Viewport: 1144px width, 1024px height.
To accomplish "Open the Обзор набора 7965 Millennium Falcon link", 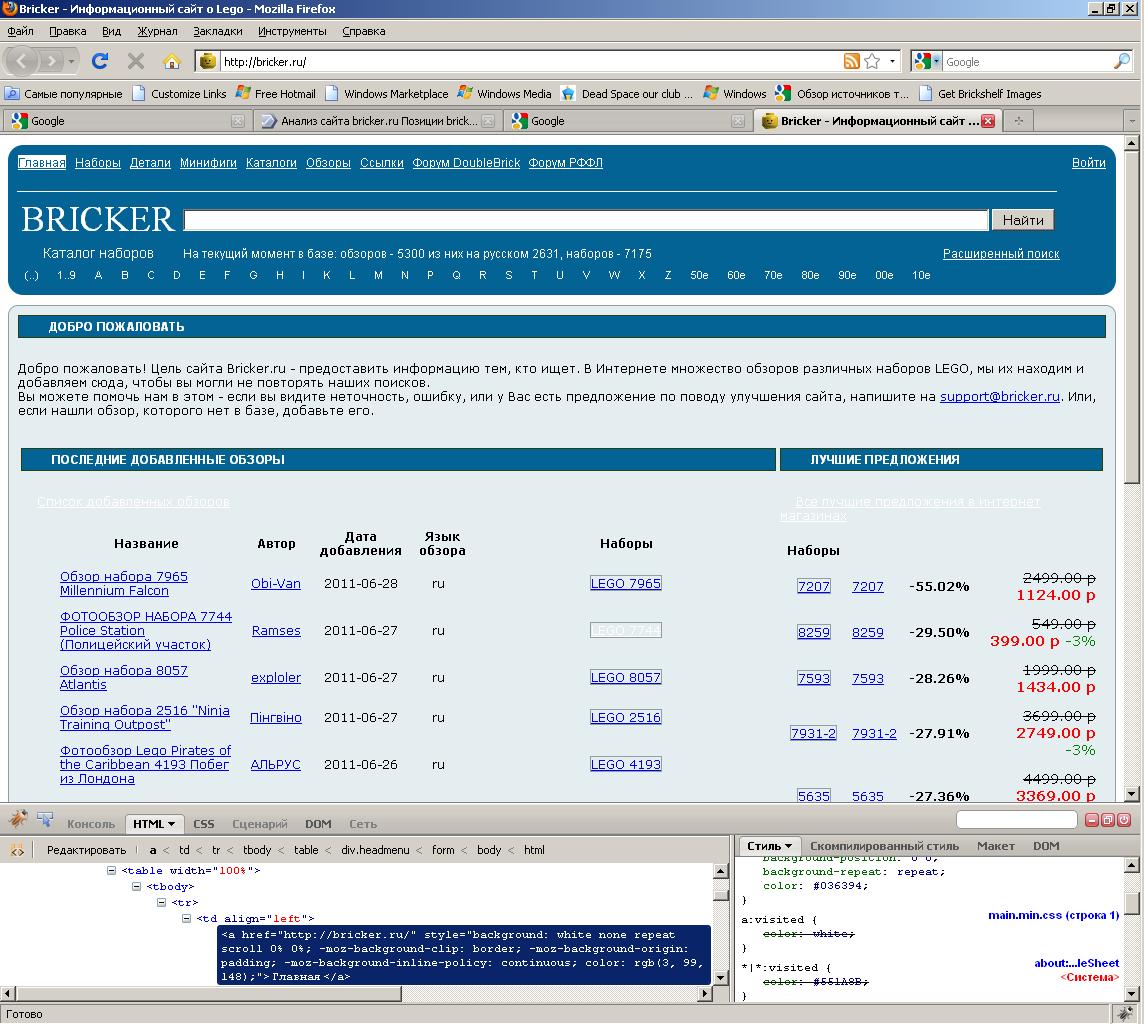I will pyautogui.click(x=123, y=583).
